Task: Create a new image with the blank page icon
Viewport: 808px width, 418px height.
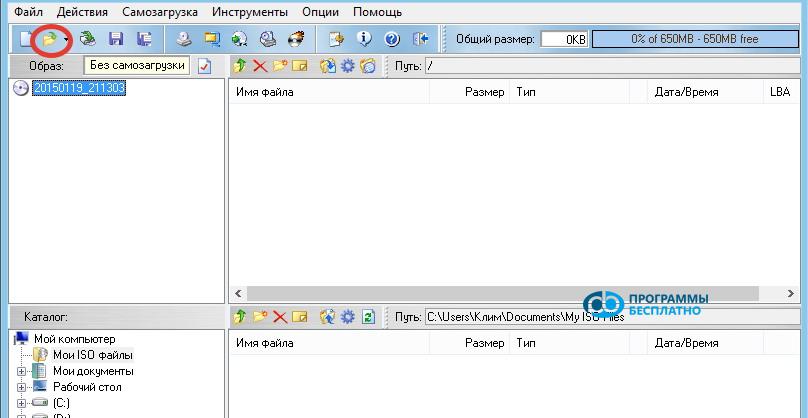Action: 25,39
